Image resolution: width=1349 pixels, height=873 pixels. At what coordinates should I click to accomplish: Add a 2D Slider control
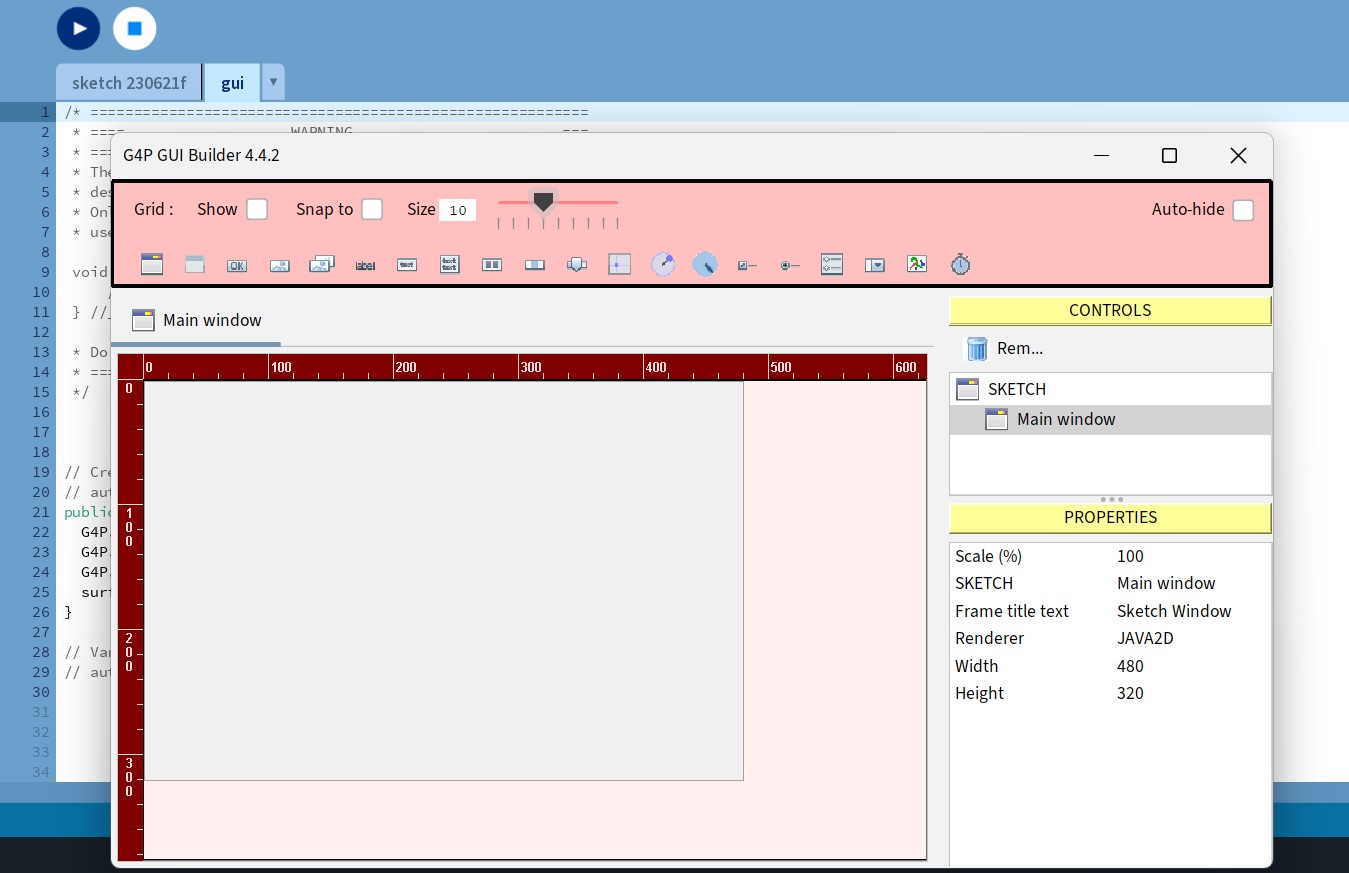pyautogui.click(x=620, y=264)
